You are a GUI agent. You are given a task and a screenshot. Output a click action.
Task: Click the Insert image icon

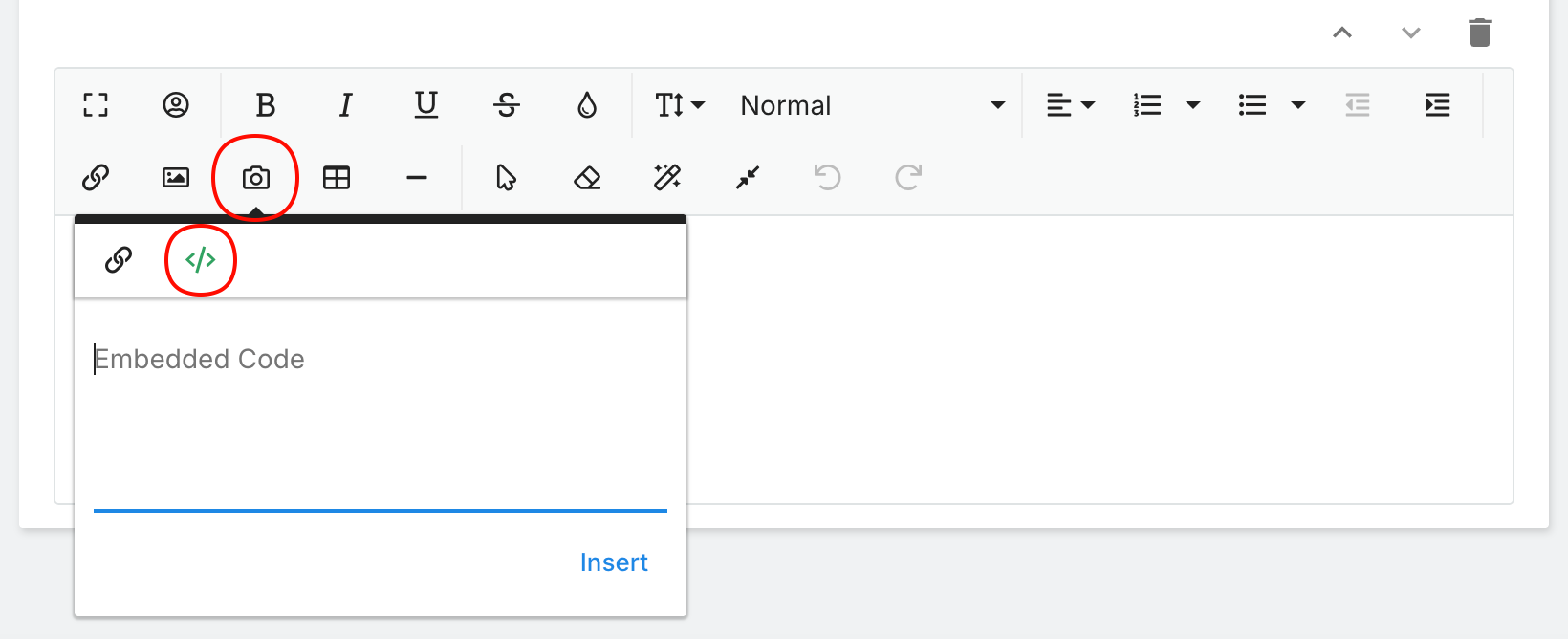coord(176,178)
